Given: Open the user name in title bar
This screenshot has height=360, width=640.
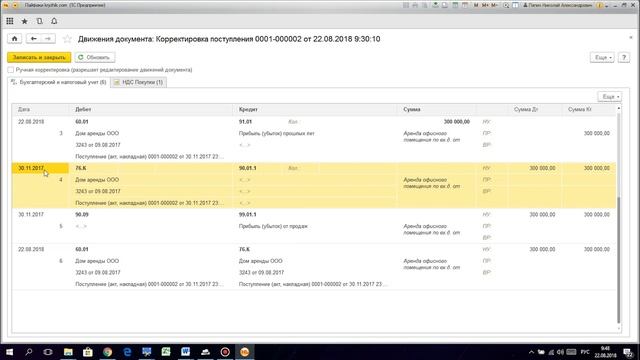Looking at the screenshot, I should pos(558,5).
